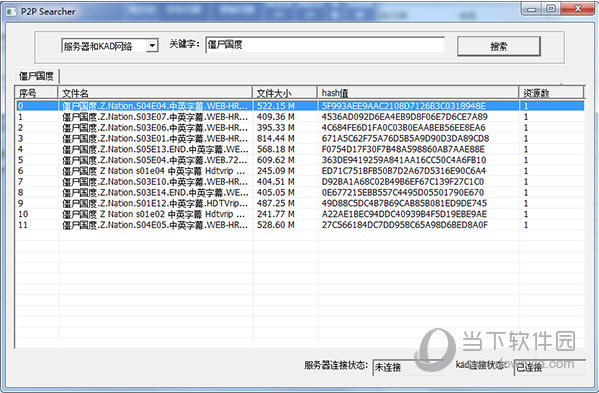Close the P2P Searcher window
This screenshot has height=393, width=599.
[578, 8]
